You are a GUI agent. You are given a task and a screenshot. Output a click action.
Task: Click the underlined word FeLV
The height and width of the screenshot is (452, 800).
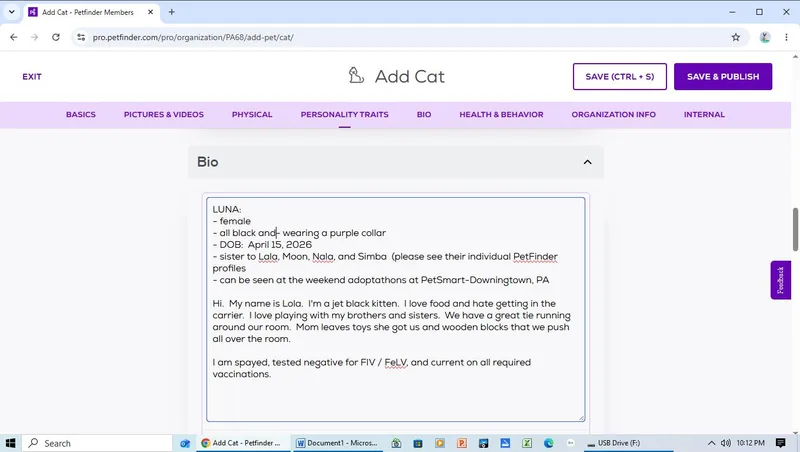[395, 363]
